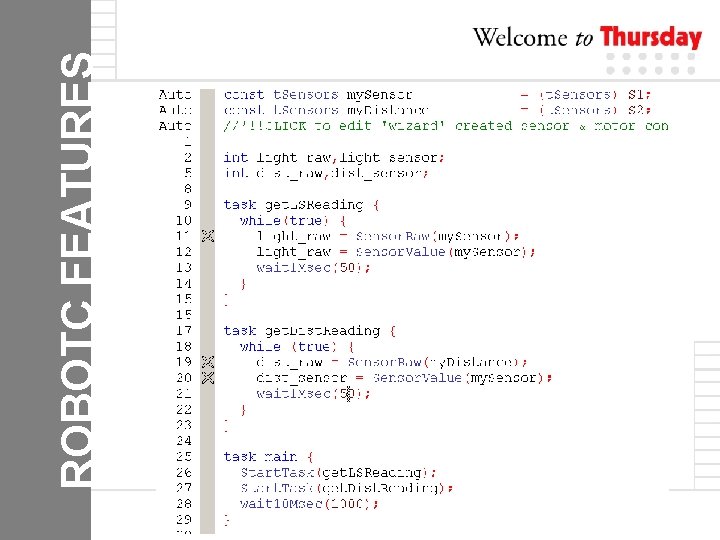Click breakpoint marker on line 20
Viewport: 720px width, 540px height.
pos(208,377)
